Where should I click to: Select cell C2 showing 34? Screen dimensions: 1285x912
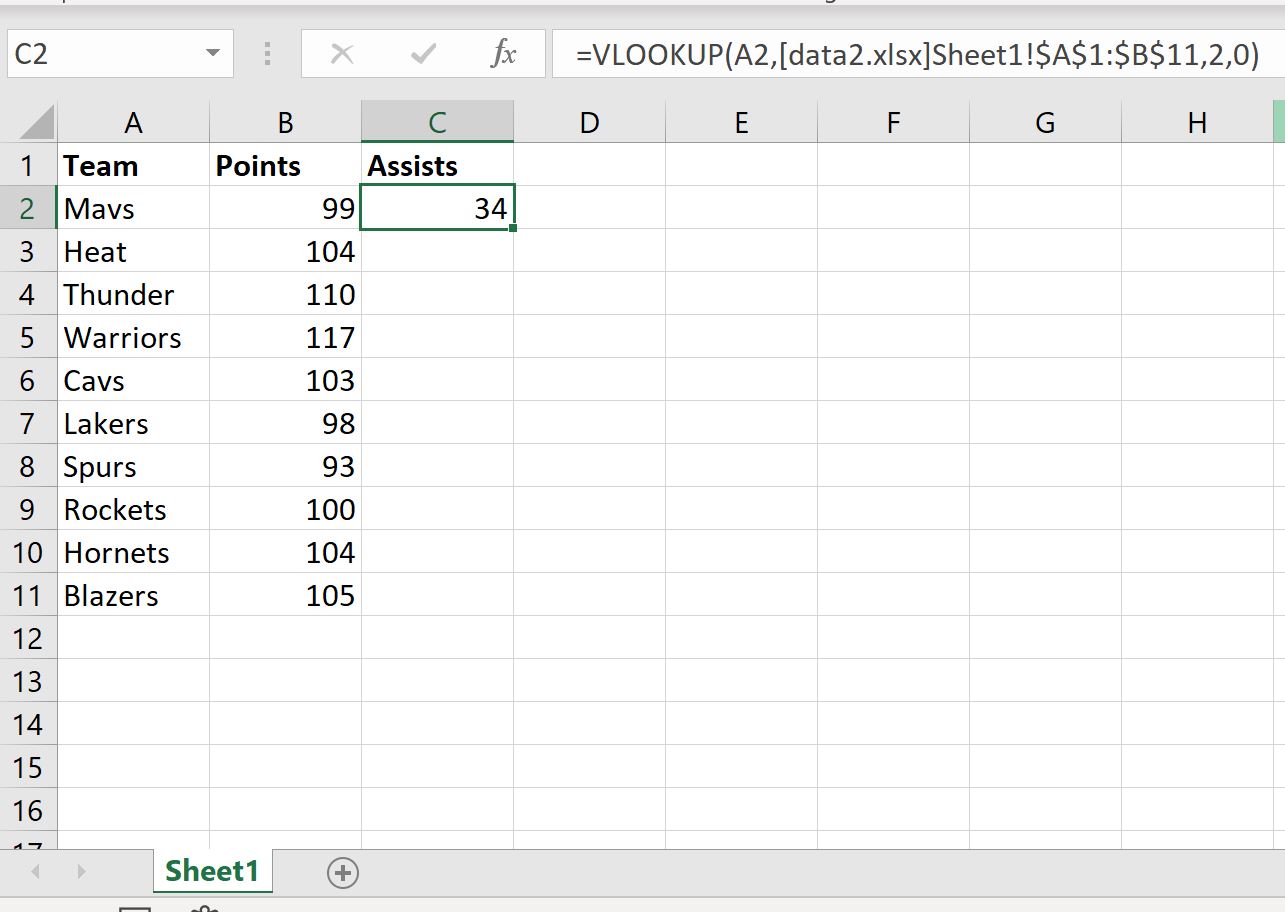click(x=437, y=208)
